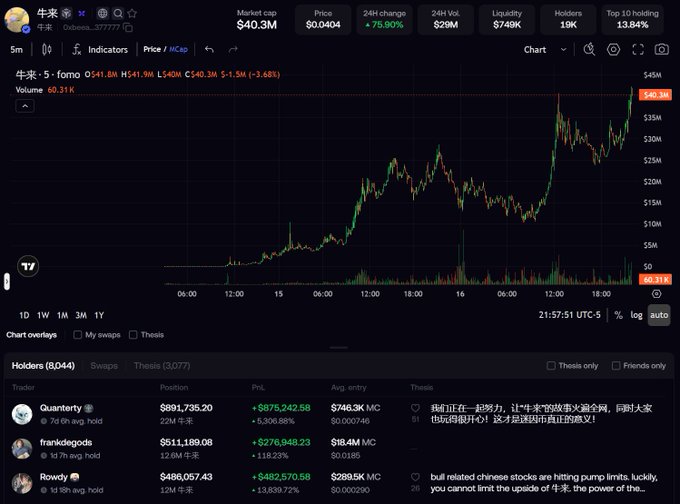The height and width of the screenshot is (504, 680).
Task: Sort by PnL column header
Action: pos(258,387)
